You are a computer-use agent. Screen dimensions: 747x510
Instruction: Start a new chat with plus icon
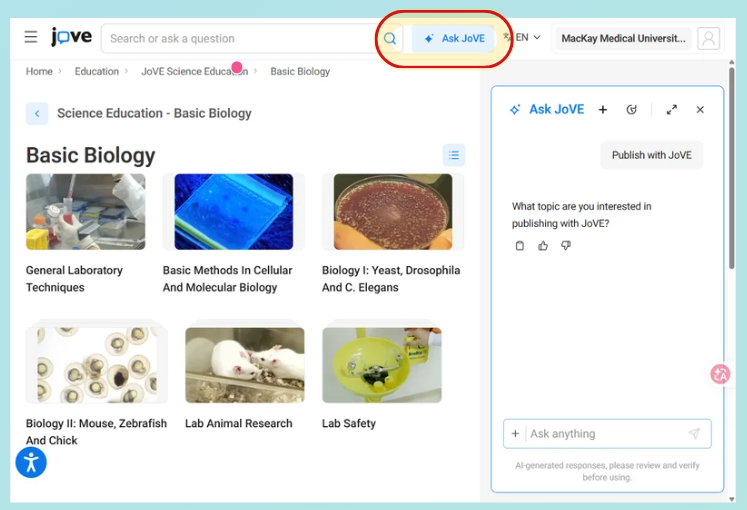click(603, 110)
